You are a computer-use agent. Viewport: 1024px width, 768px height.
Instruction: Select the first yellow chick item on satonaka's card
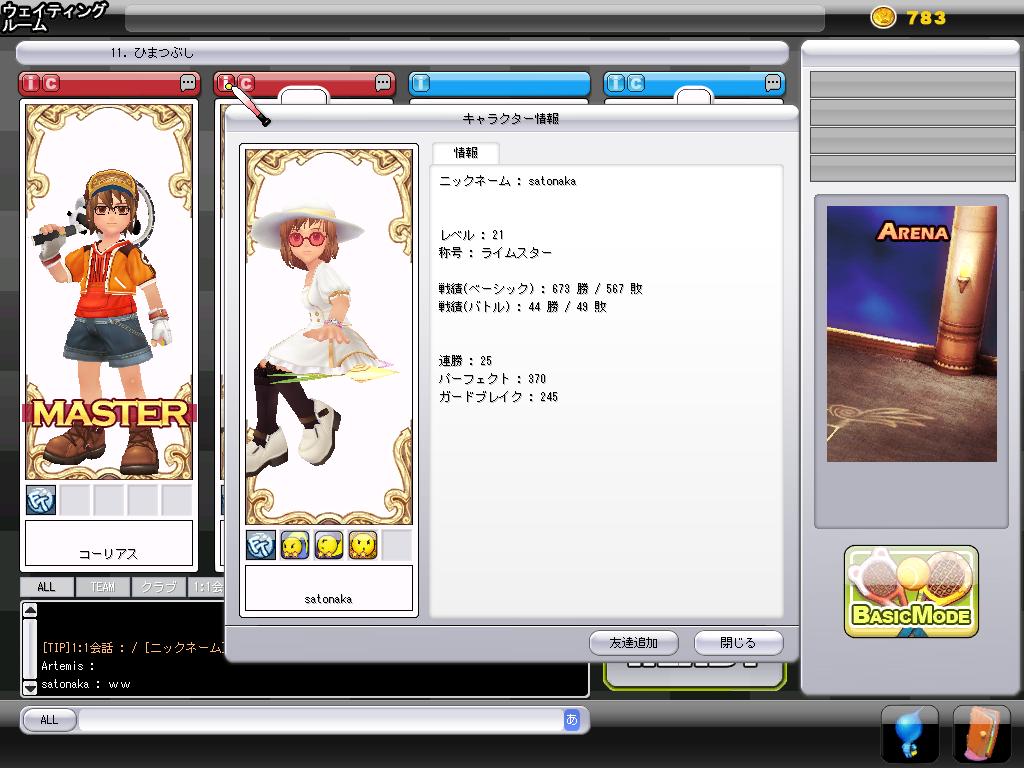tap(295, 545)
